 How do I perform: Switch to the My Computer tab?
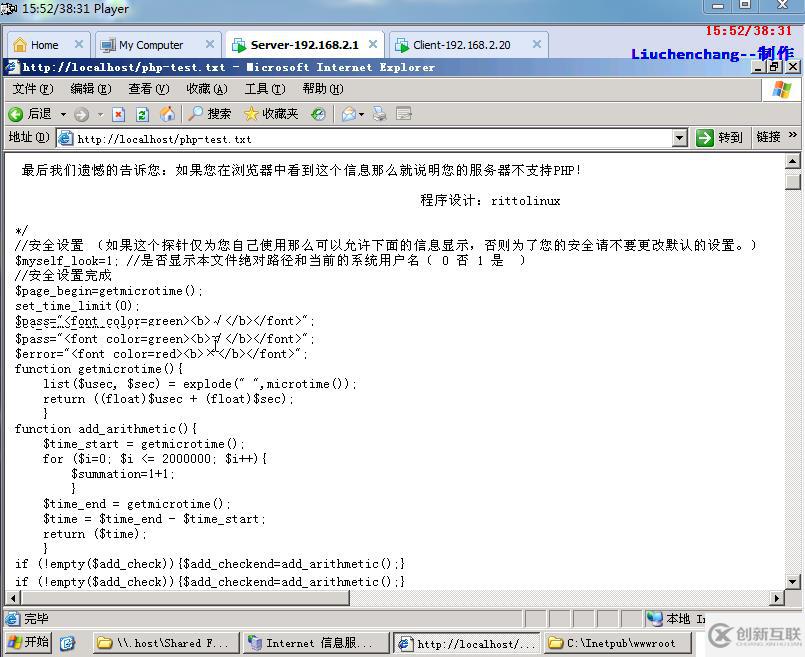(x=149, y=45)
